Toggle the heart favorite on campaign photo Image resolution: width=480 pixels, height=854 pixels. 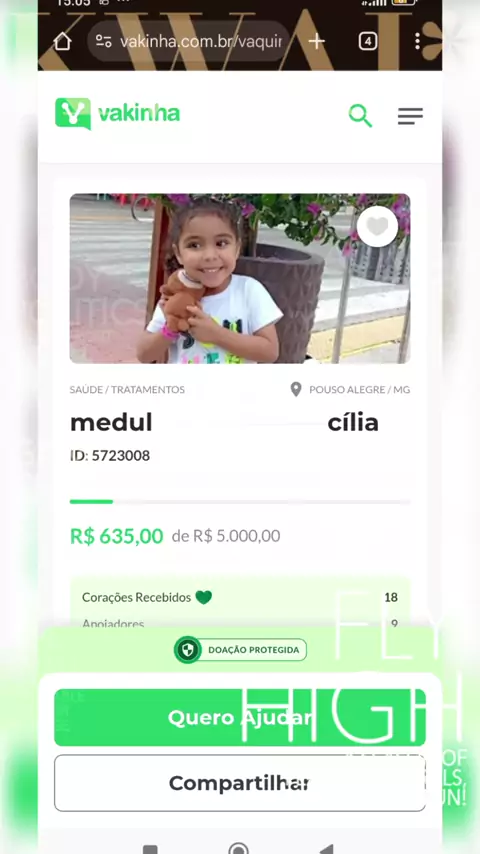378,226
